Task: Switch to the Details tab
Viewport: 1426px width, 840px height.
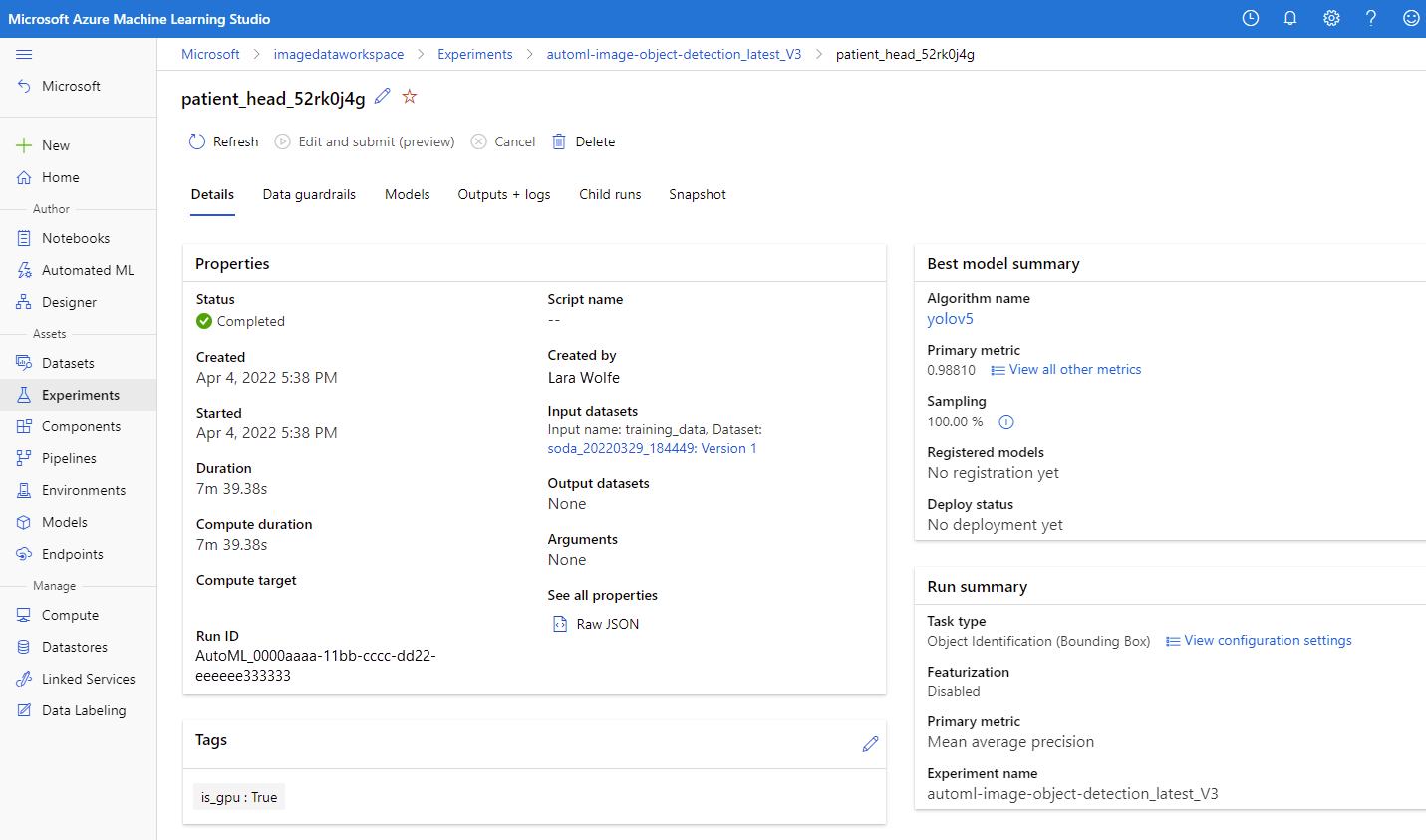Action: tap(212, 194)
